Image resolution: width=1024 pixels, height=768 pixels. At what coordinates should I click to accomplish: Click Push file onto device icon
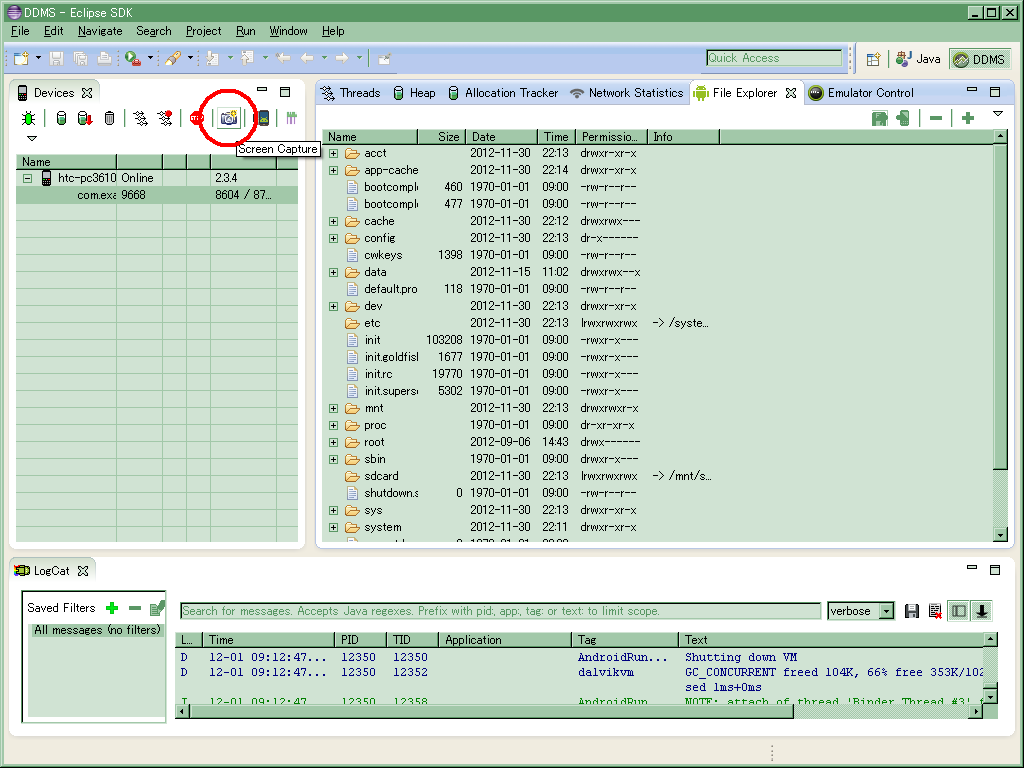tap(903, 118)
